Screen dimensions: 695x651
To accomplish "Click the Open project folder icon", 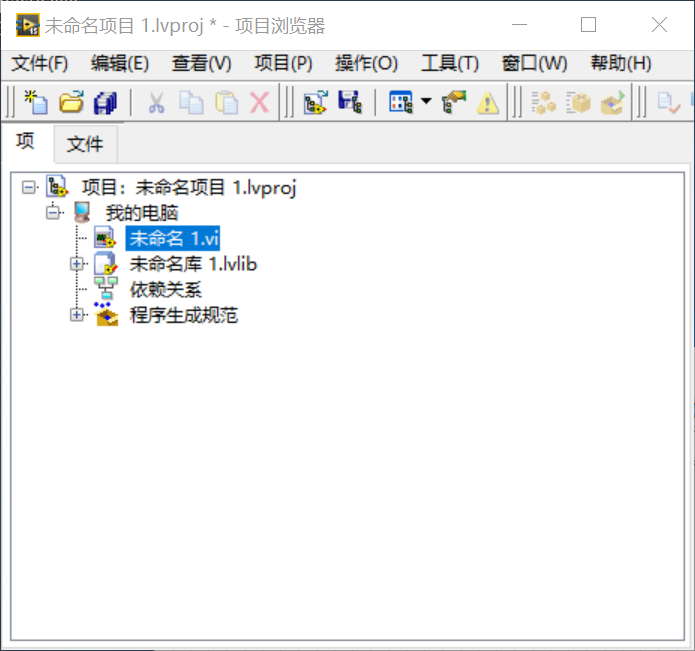I will (71, 102).
